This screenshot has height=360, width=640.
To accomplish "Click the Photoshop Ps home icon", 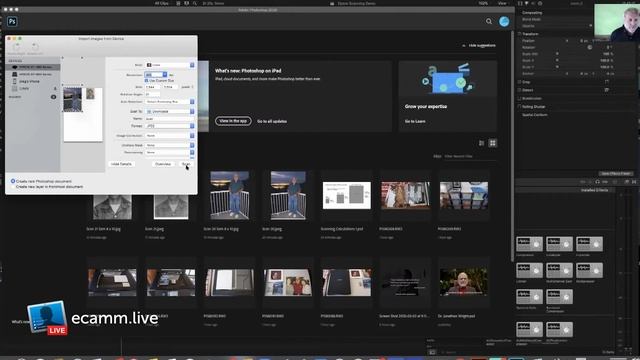I will [x=12, y=21].
